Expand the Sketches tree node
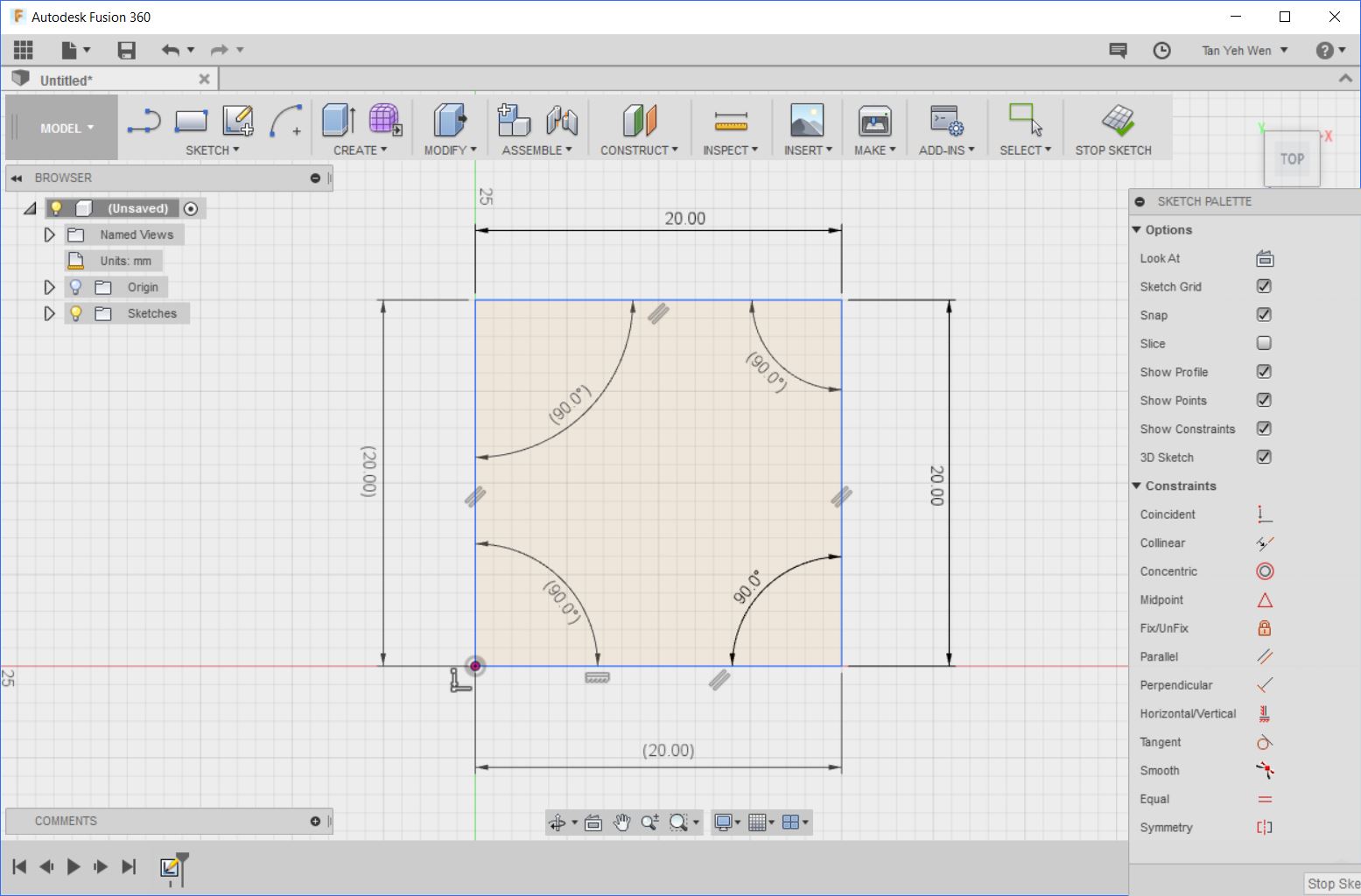 point(49,313)
